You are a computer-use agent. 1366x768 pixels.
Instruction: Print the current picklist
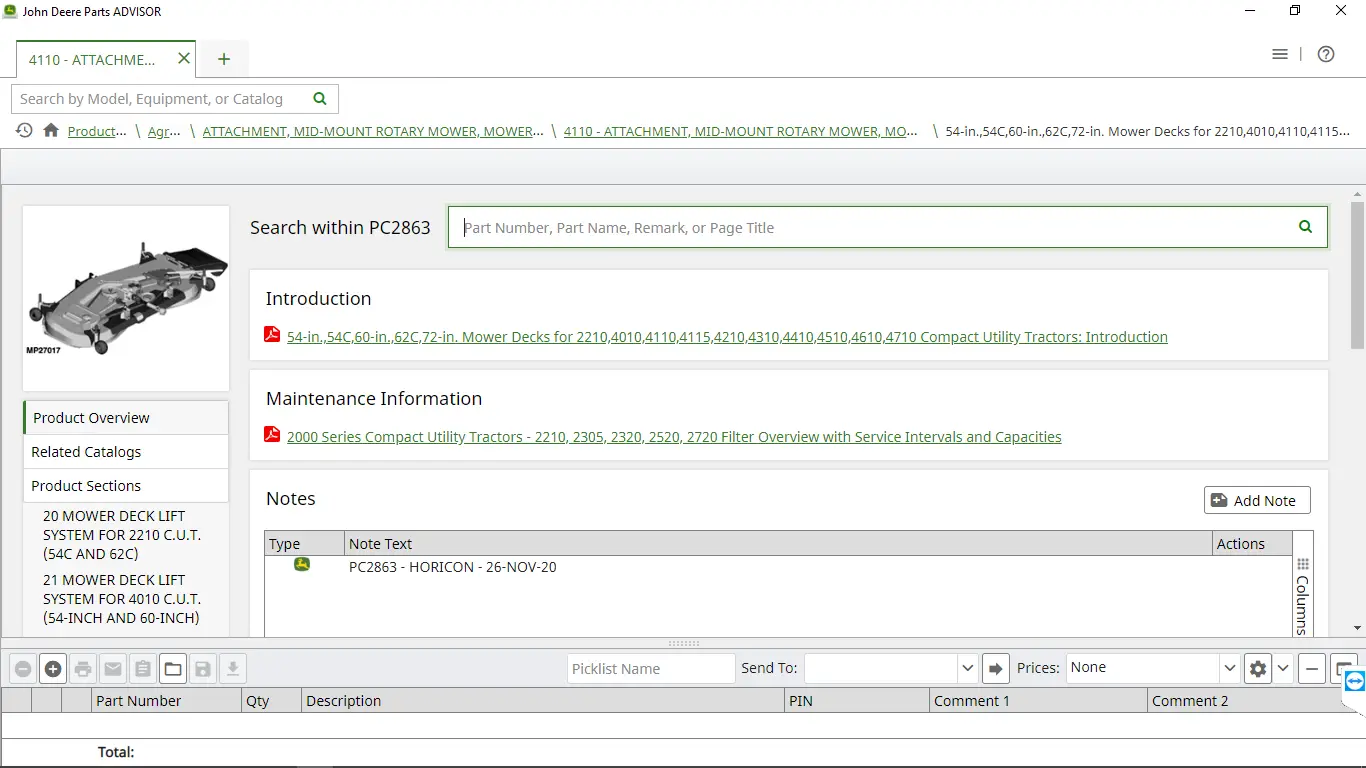83,668
